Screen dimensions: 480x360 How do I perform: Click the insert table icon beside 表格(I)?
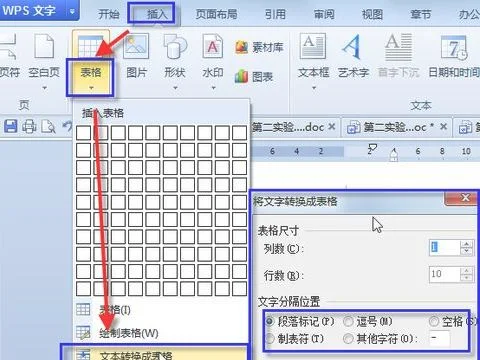(x=83, y=310)
